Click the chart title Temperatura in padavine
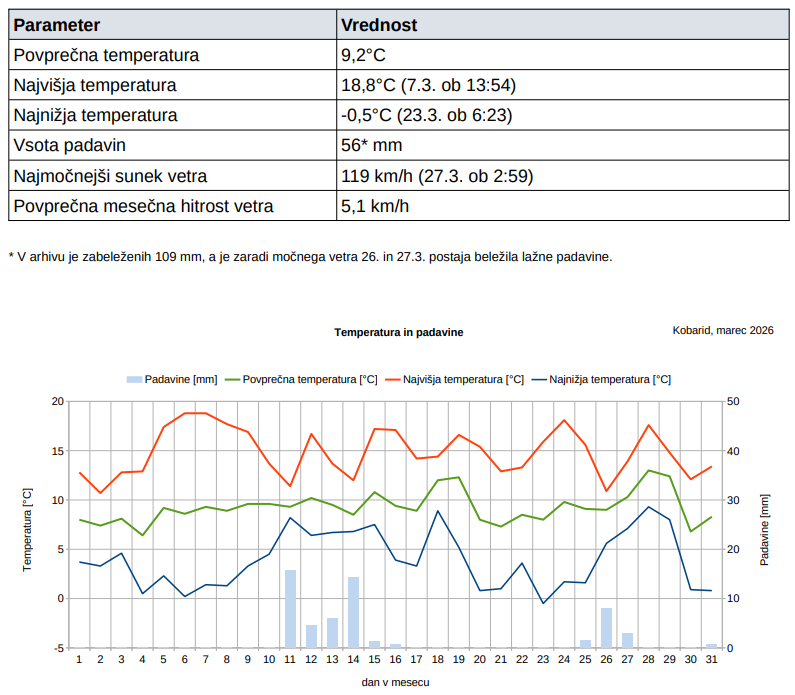 pyautogui.click(x=399, y=331)
